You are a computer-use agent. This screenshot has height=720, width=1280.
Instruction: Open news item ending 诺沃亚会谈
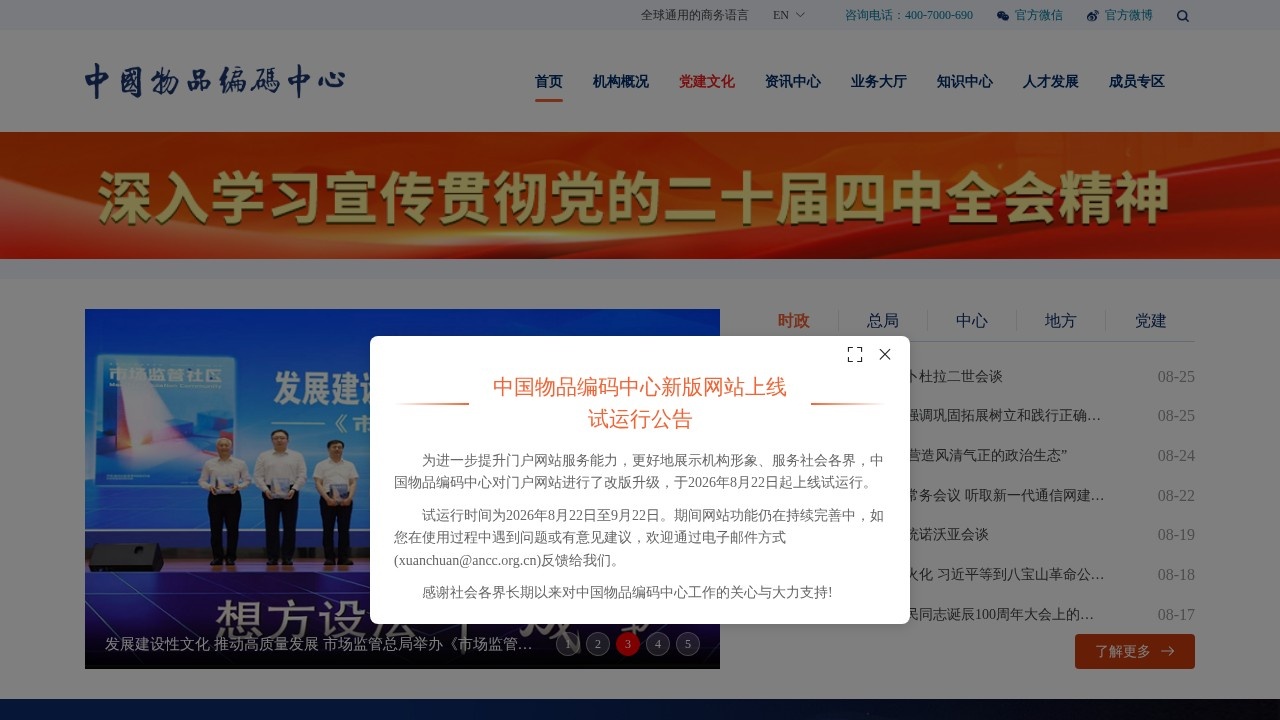coord(947,535)
